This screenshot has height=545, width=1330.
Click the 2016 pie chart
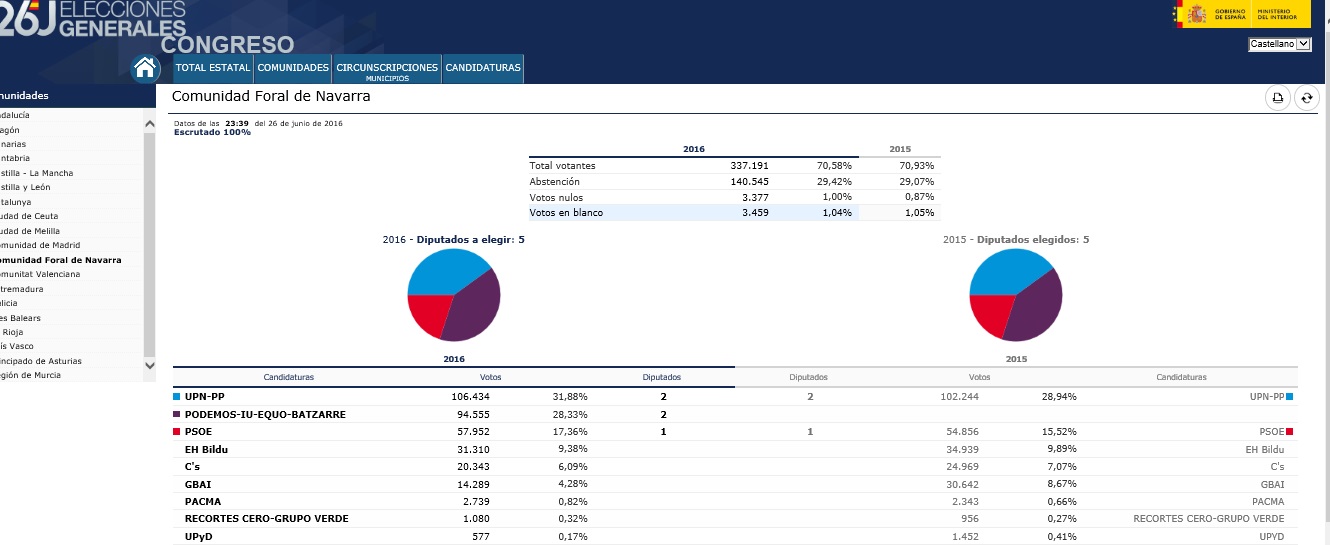tap(454, 295)
